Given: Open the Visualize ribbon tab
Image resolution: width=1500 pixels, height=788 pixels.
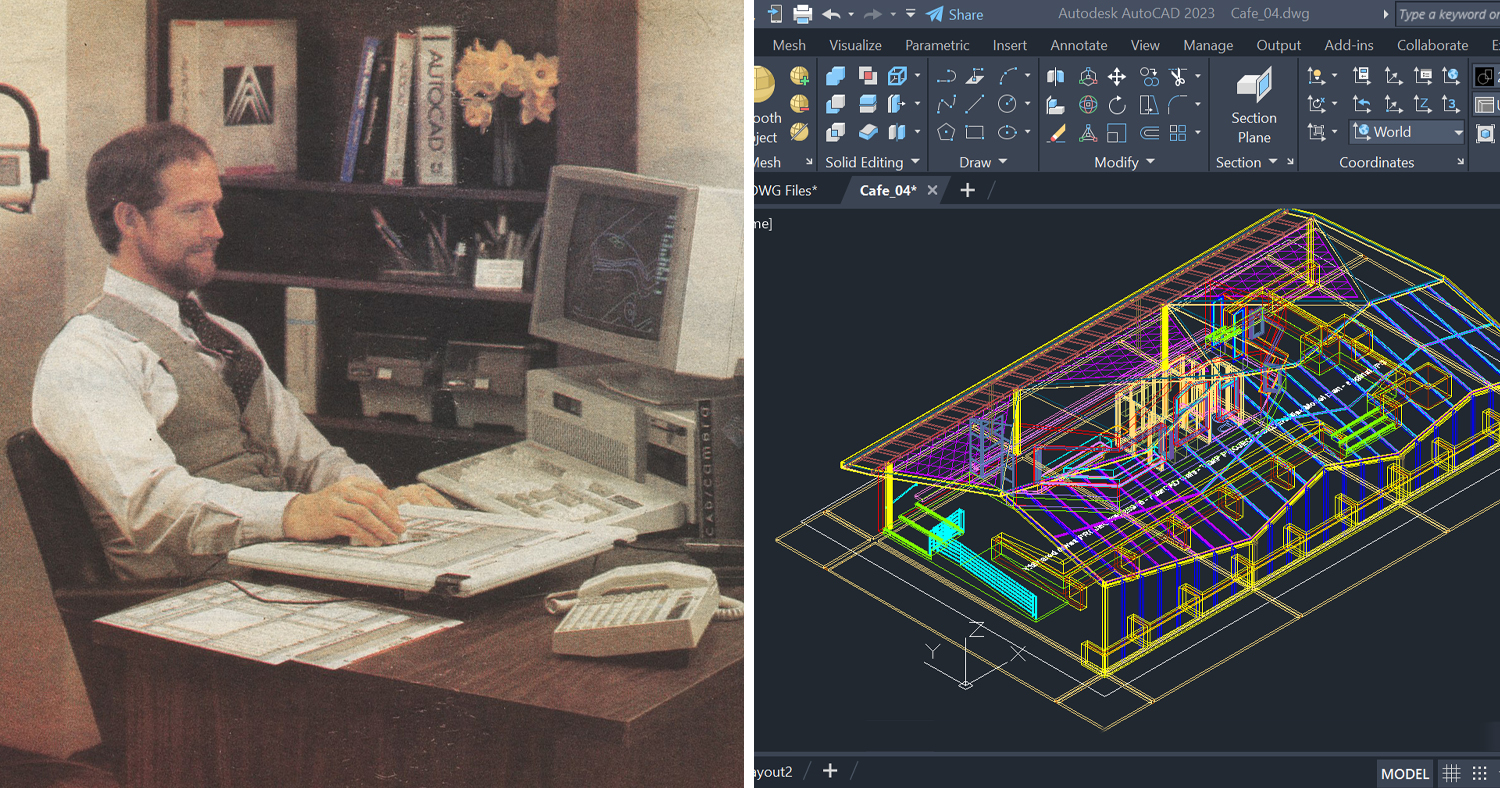Looking at the screenshot, I should 855,45.
